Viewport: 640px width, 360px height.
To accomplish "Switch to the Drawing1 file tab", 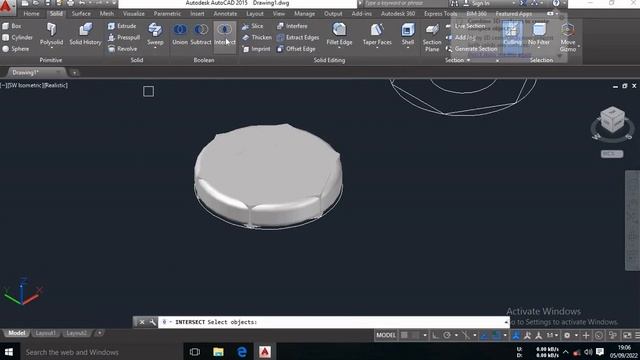I will 25,72.
